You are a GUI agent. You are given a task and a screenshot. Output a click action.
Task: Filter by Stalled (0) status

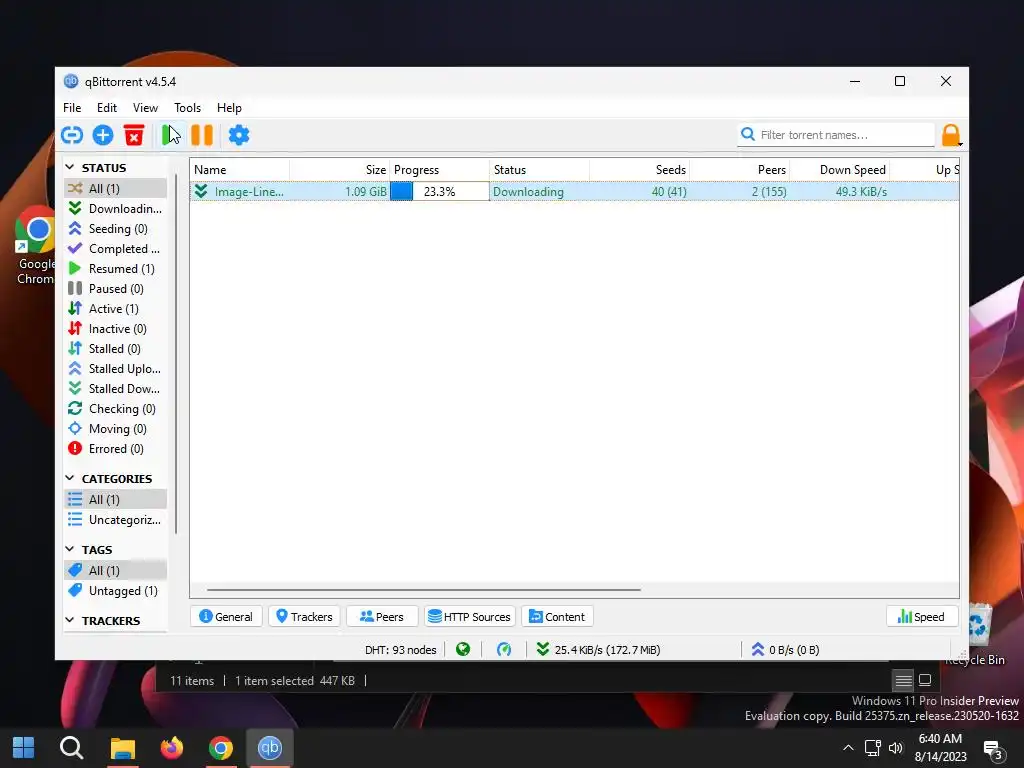(x=116, y=349)
